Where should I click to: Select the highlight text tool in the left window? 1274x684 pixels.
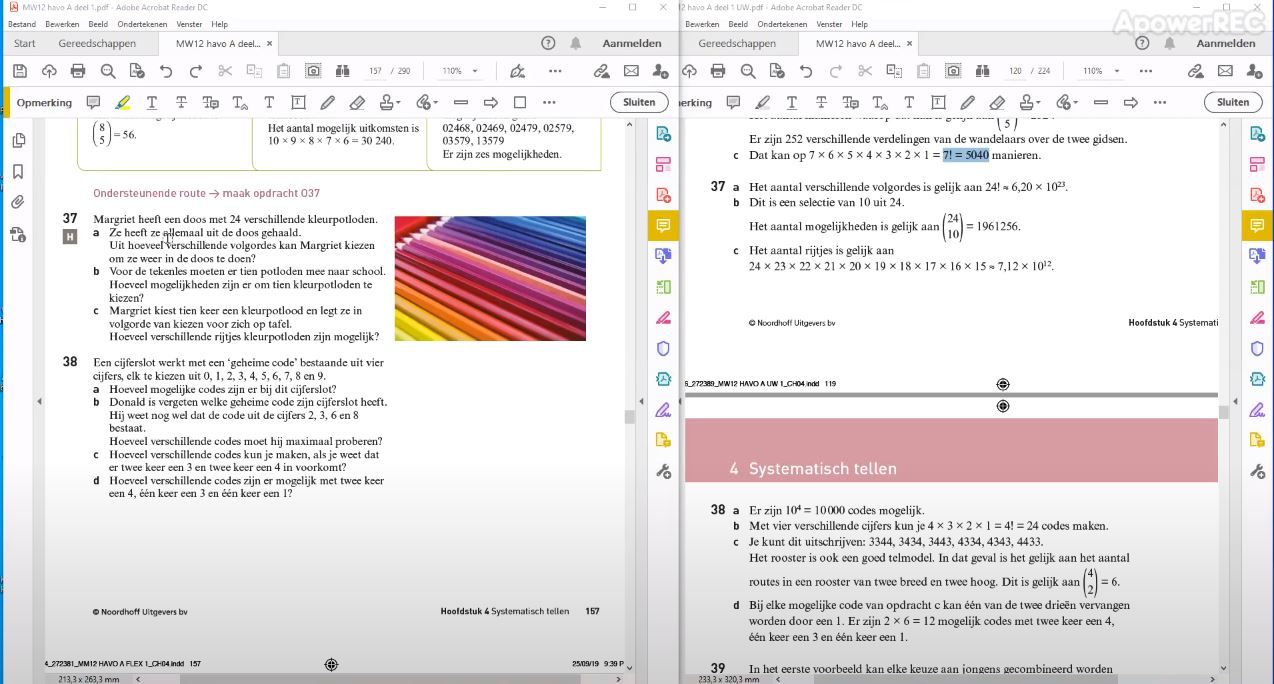point(122,102)
